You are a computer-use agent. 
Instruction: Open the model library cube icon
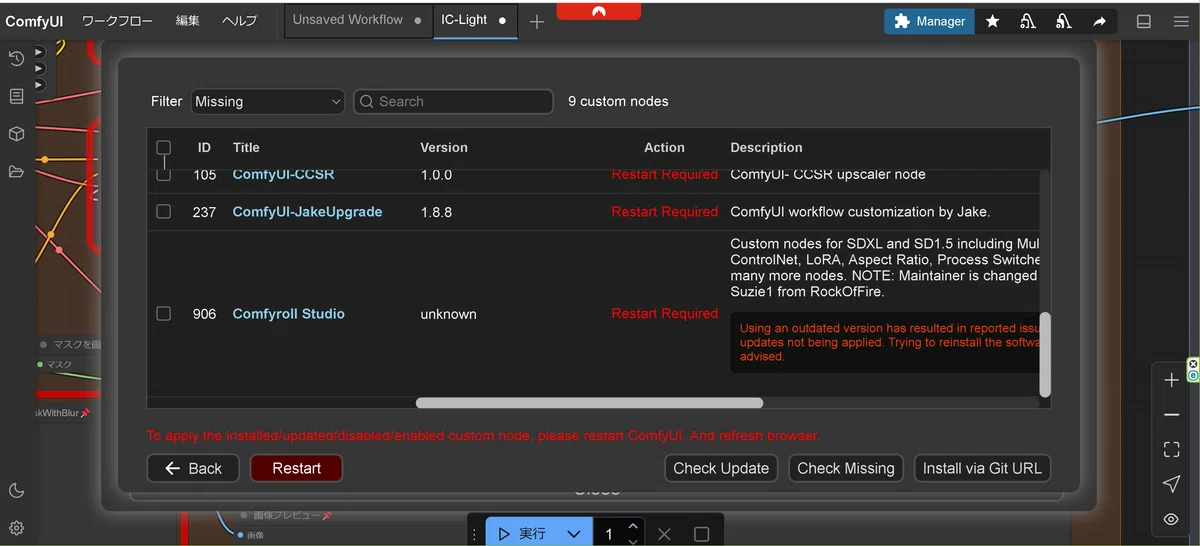coord(16,134)
